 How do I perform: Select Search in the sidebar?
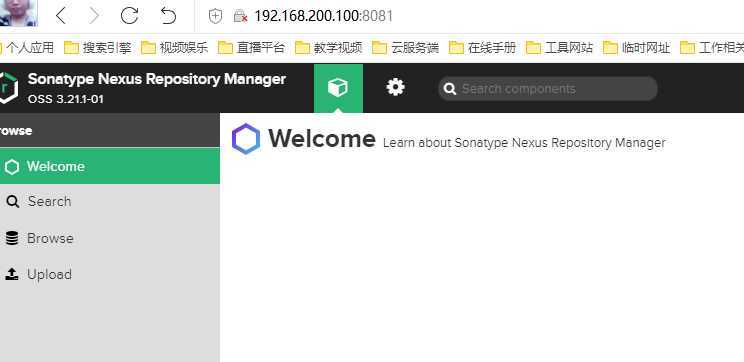(110, 202)
